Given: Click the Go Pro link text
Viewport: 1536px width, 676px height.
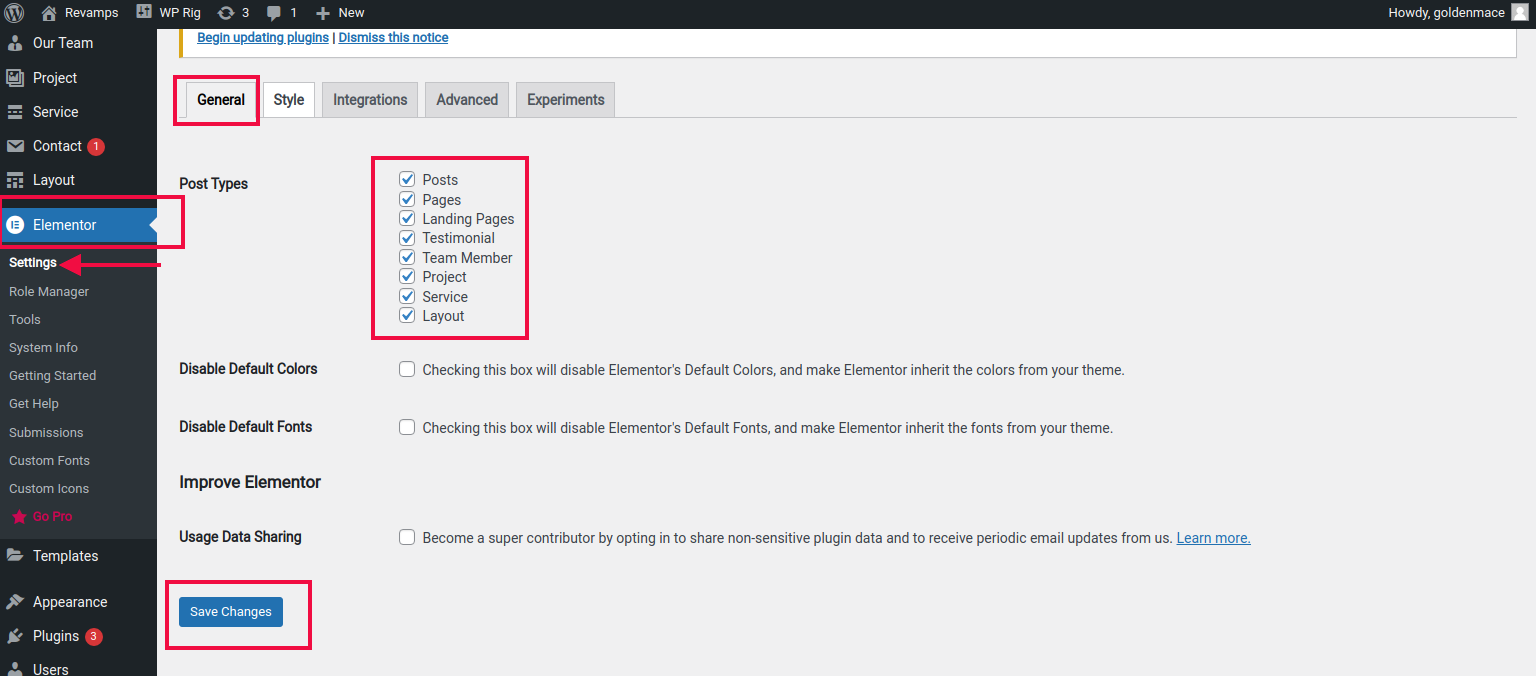Looking at the screenshot, I should [x=53, y=517].
